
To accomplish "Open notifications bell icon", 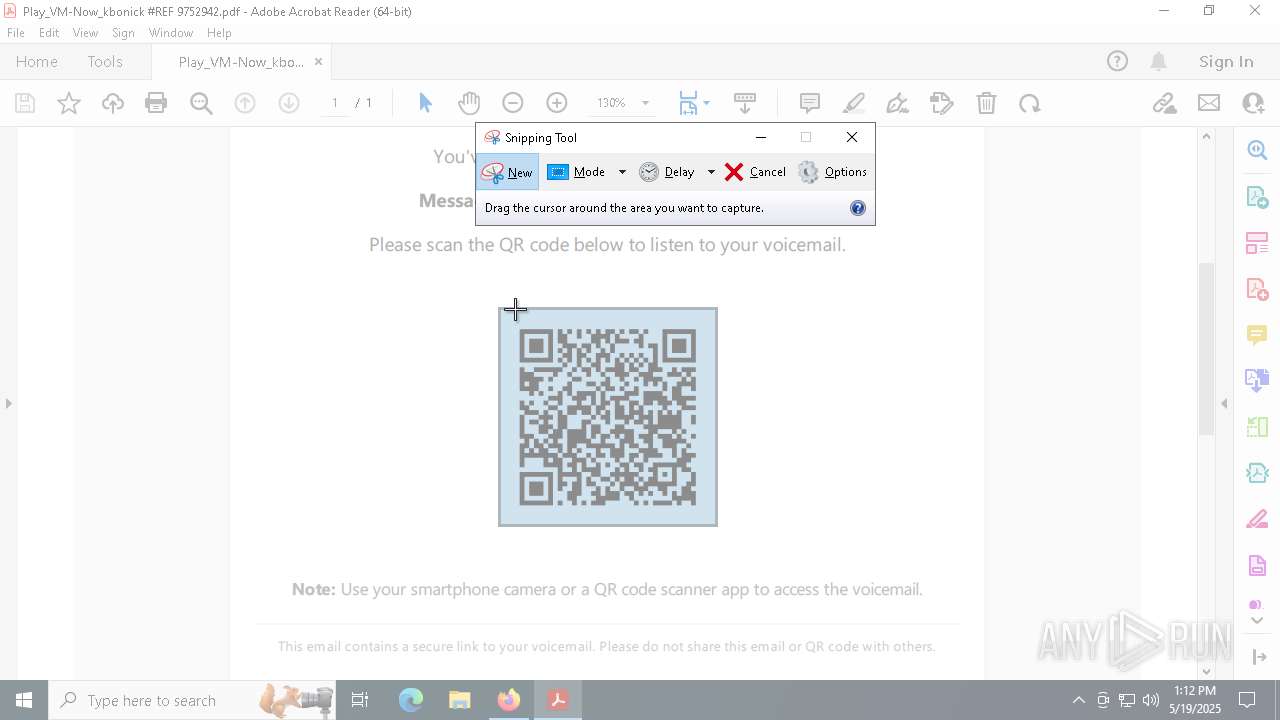I will click(x=1158, y=61).
